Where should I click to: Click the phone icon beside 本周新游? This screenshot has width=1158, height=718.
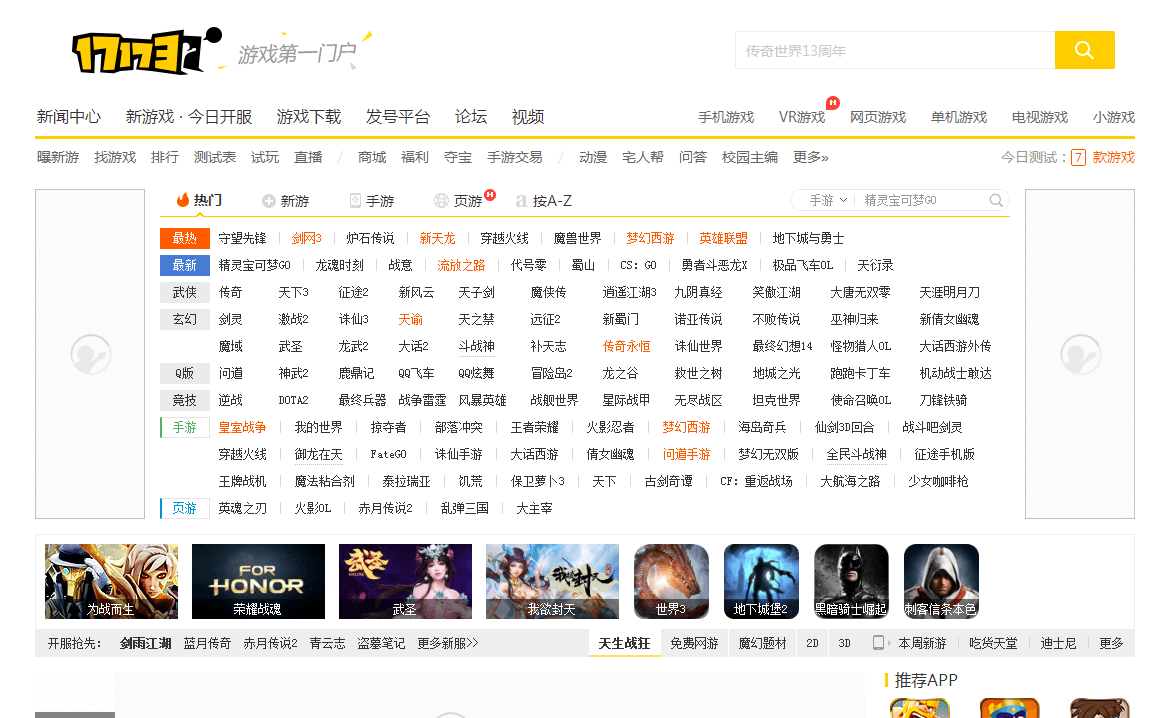click(878, 643)
